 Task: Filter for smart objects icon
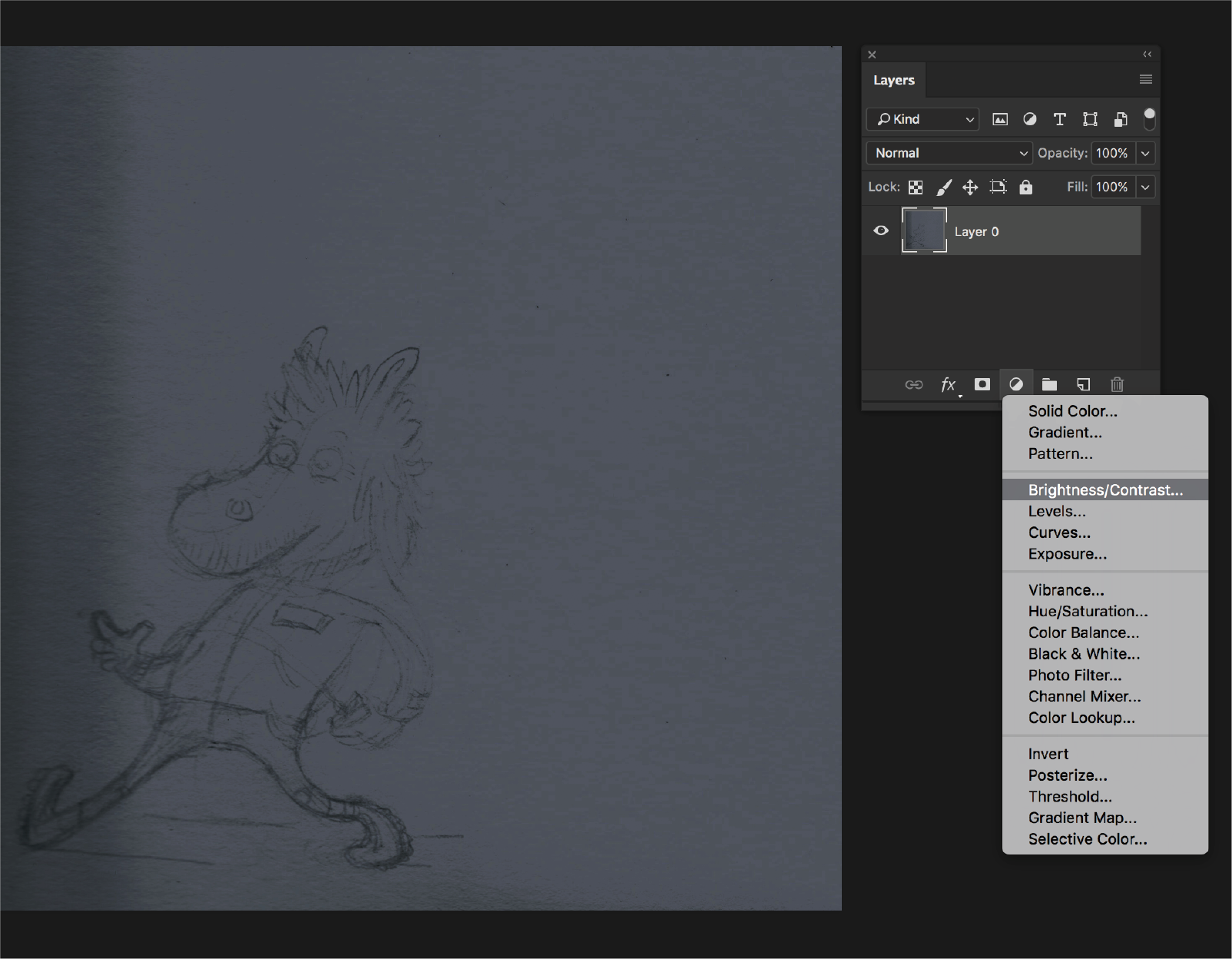(x=1121, y=119)
